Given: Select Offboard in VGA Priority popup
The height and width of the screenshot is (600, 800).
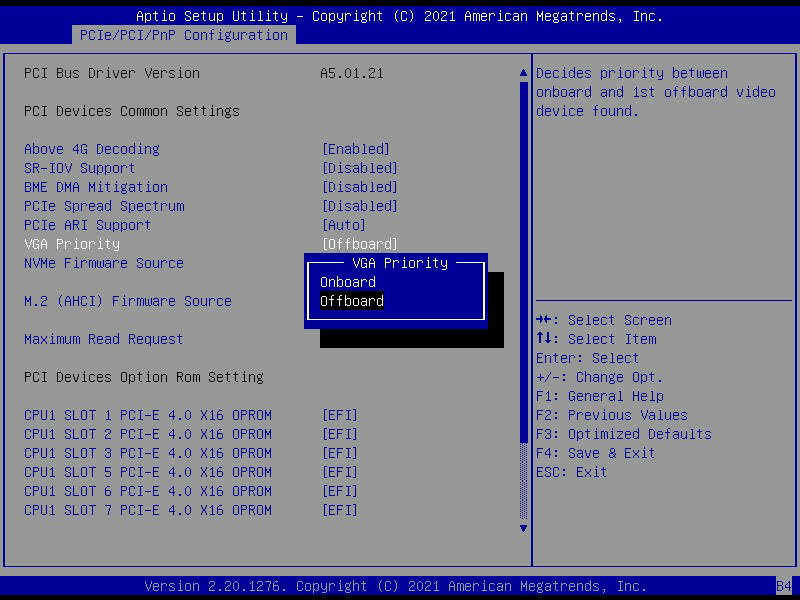Looking at the screenshot, I should pos(352,301).
